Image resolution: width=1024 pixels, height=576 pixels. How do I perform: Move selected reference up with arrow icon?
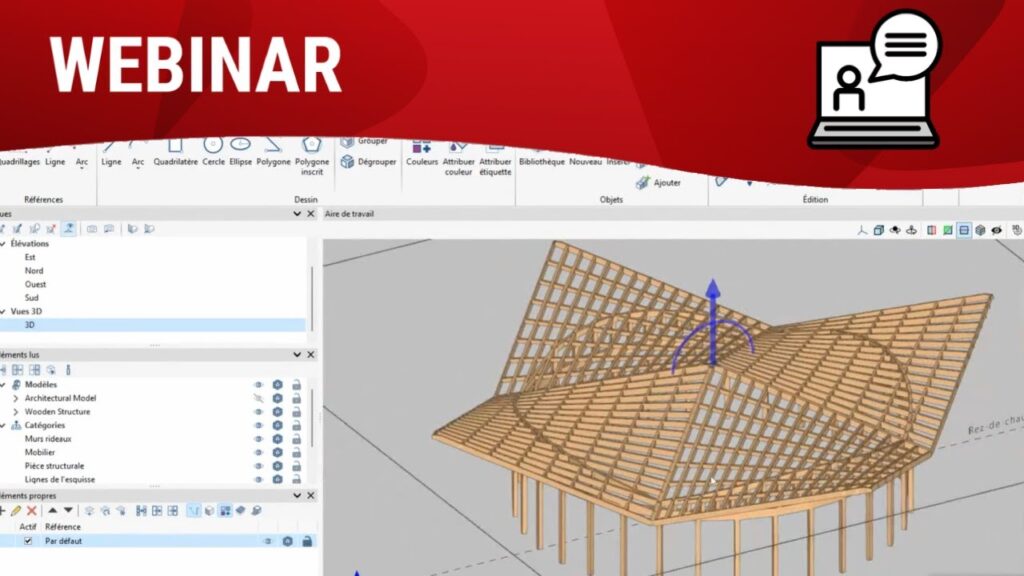tap(52, 510)
